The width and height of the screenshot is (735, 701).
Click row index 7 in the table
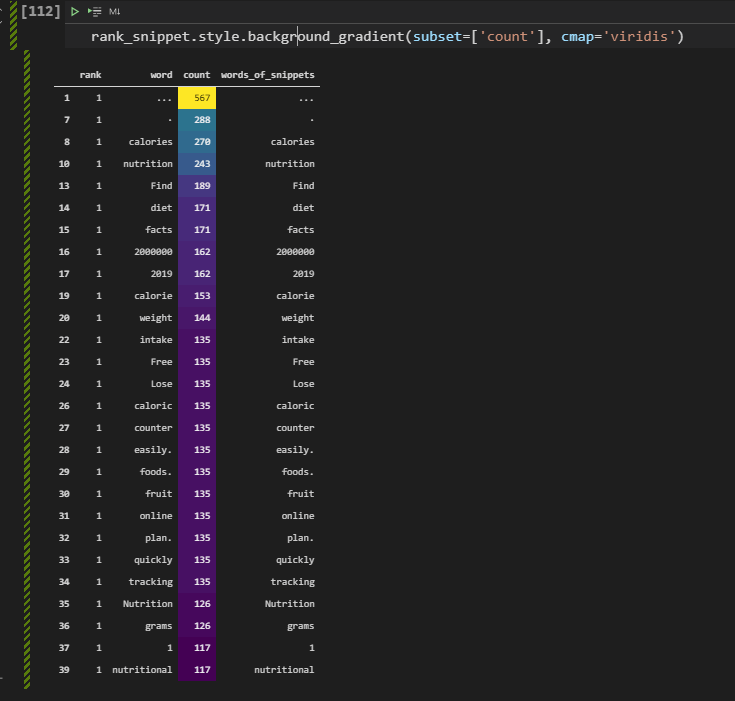pos(67,120)
